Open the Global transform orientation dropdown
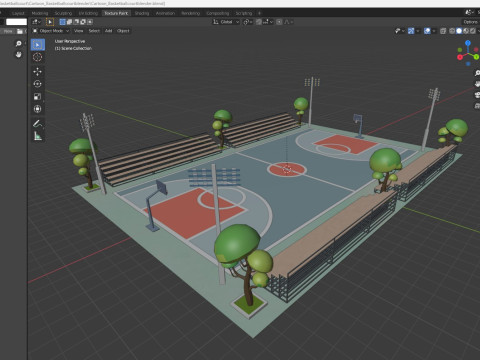This screenshot has width=480, height=360. 226,22
